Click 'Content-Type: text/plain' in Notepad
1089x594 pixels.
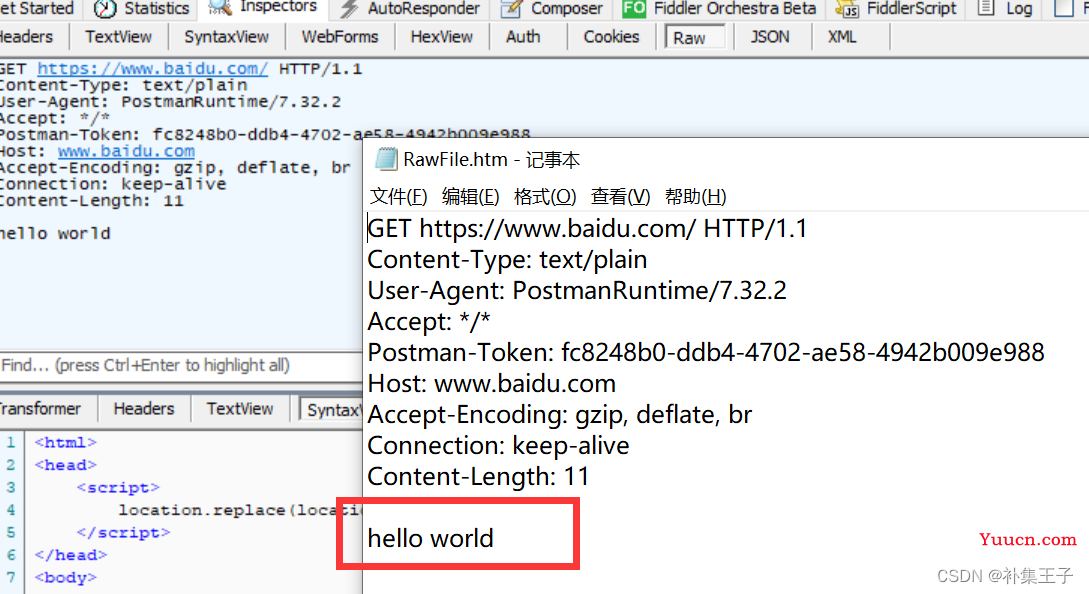[x=507, y=259]
